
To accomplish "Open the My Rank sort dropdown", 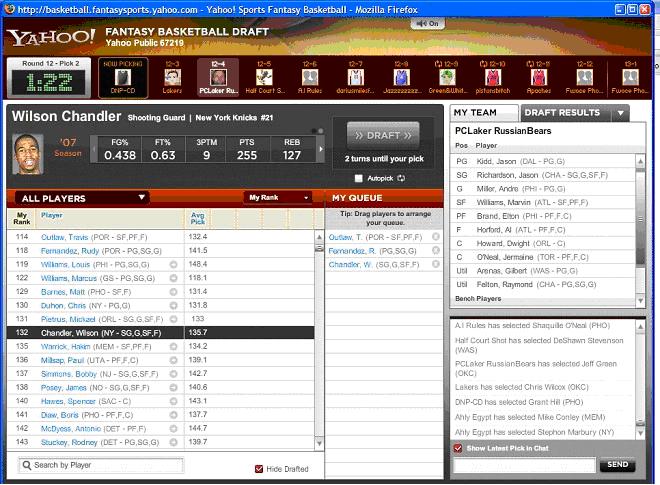I will [278, 197].
